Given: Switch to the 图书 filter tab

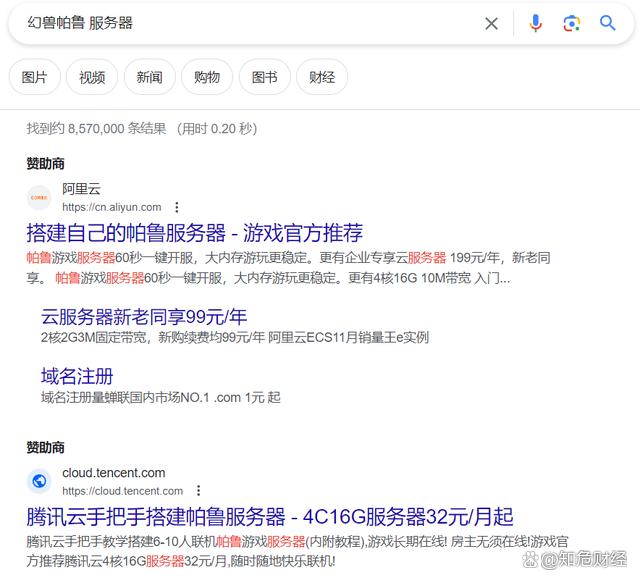Looking at the screenshot, I should [x=264, y=77].
